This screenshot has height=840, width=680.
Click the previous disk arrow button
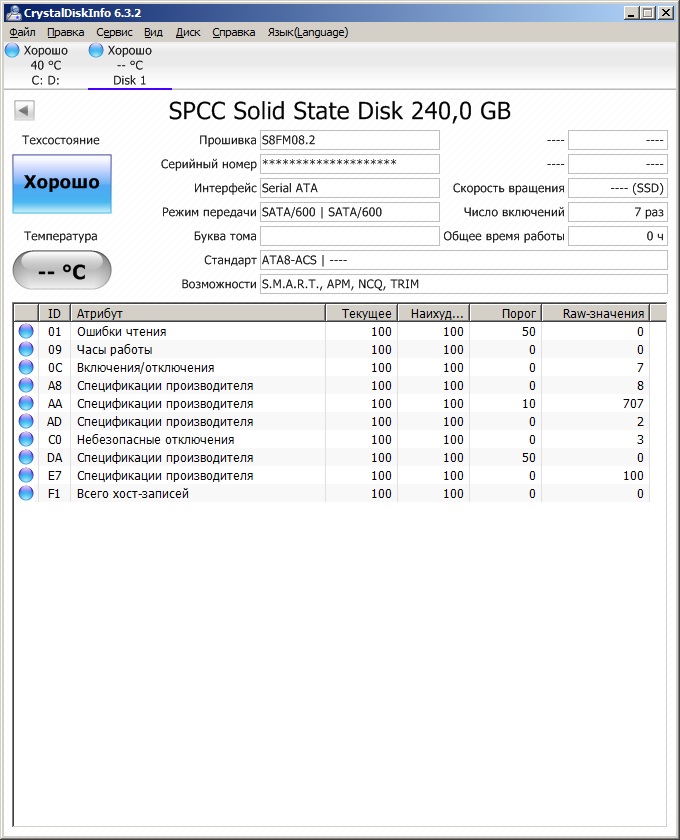[x=25, y=111]
